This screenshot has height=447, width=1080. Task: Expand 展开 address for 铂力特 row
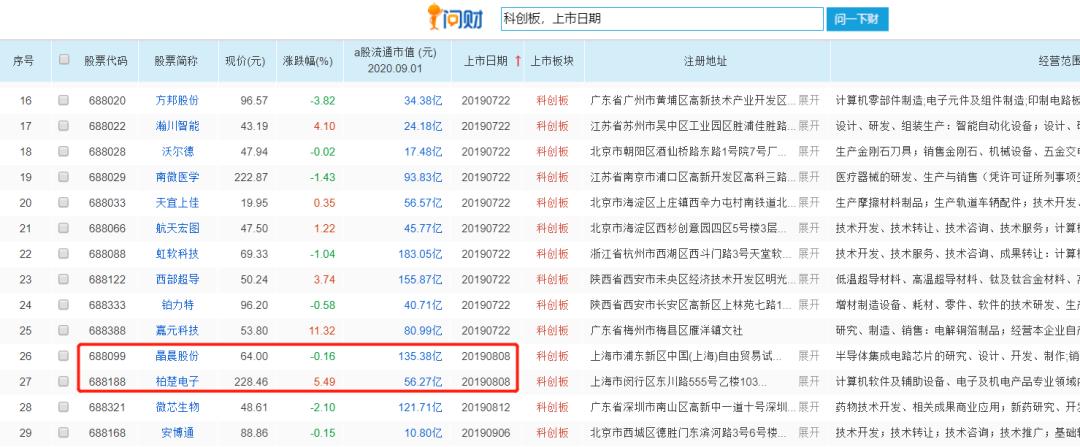pyautogui.click(x=809, y=305)
